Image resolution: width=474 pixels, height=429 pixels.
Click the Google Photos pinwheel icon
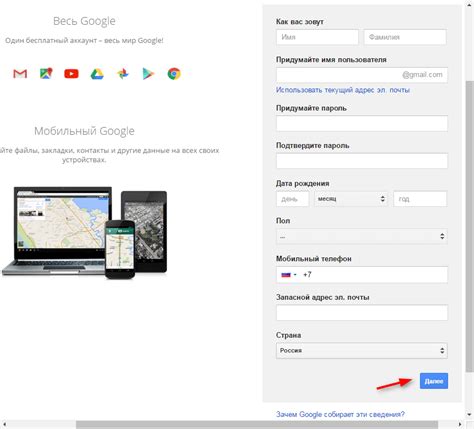pos(123,74)
